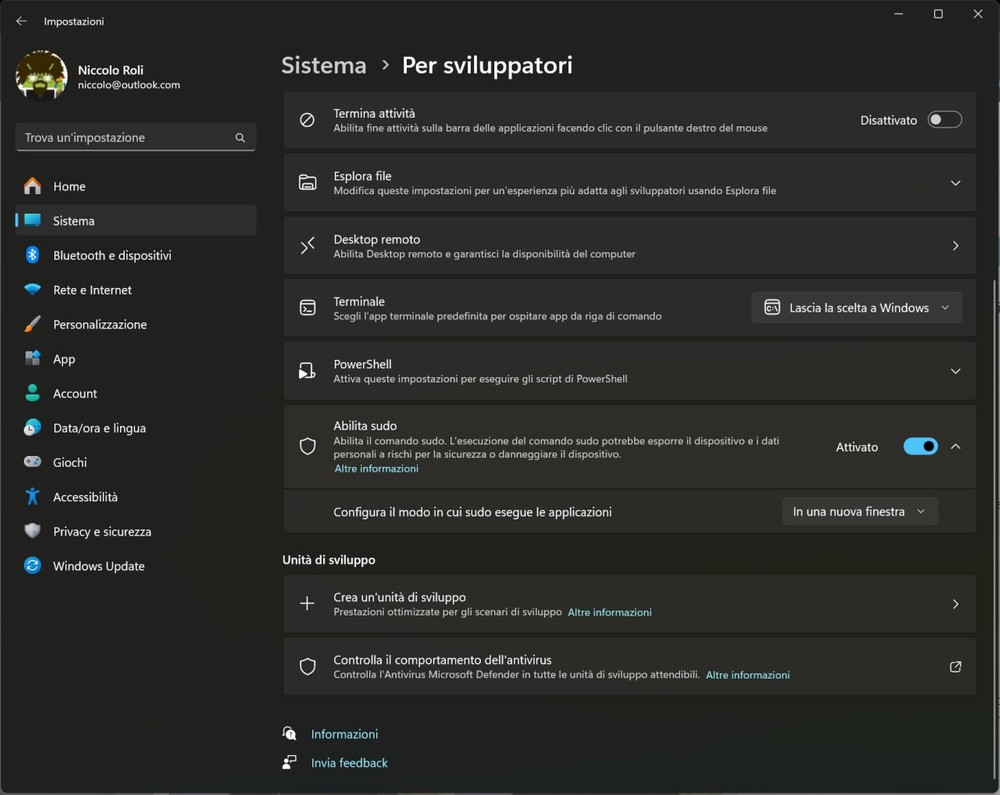Click the Windows Update sidebar icon
Screen dimensions: 1000x795
coord(33,566)
